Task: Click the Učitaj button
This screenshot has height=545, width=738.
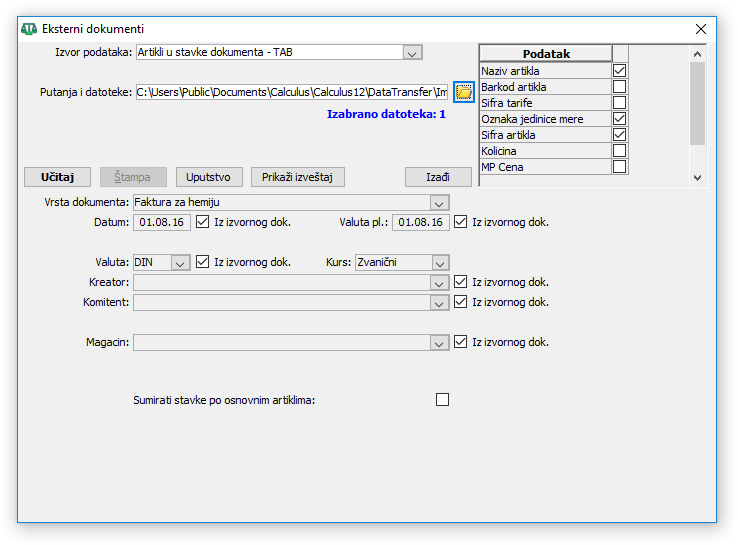Action: tap(57, 177)
